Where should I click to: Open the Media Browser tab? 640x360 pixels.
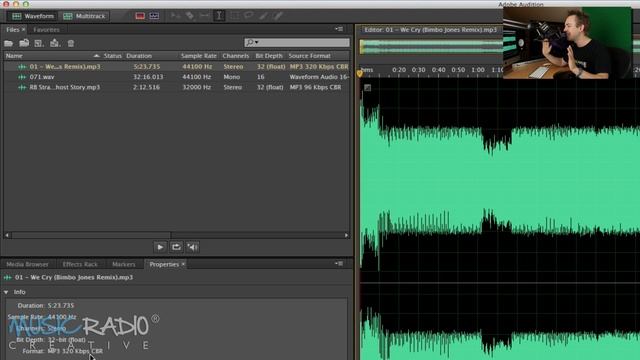click(27, 264)
